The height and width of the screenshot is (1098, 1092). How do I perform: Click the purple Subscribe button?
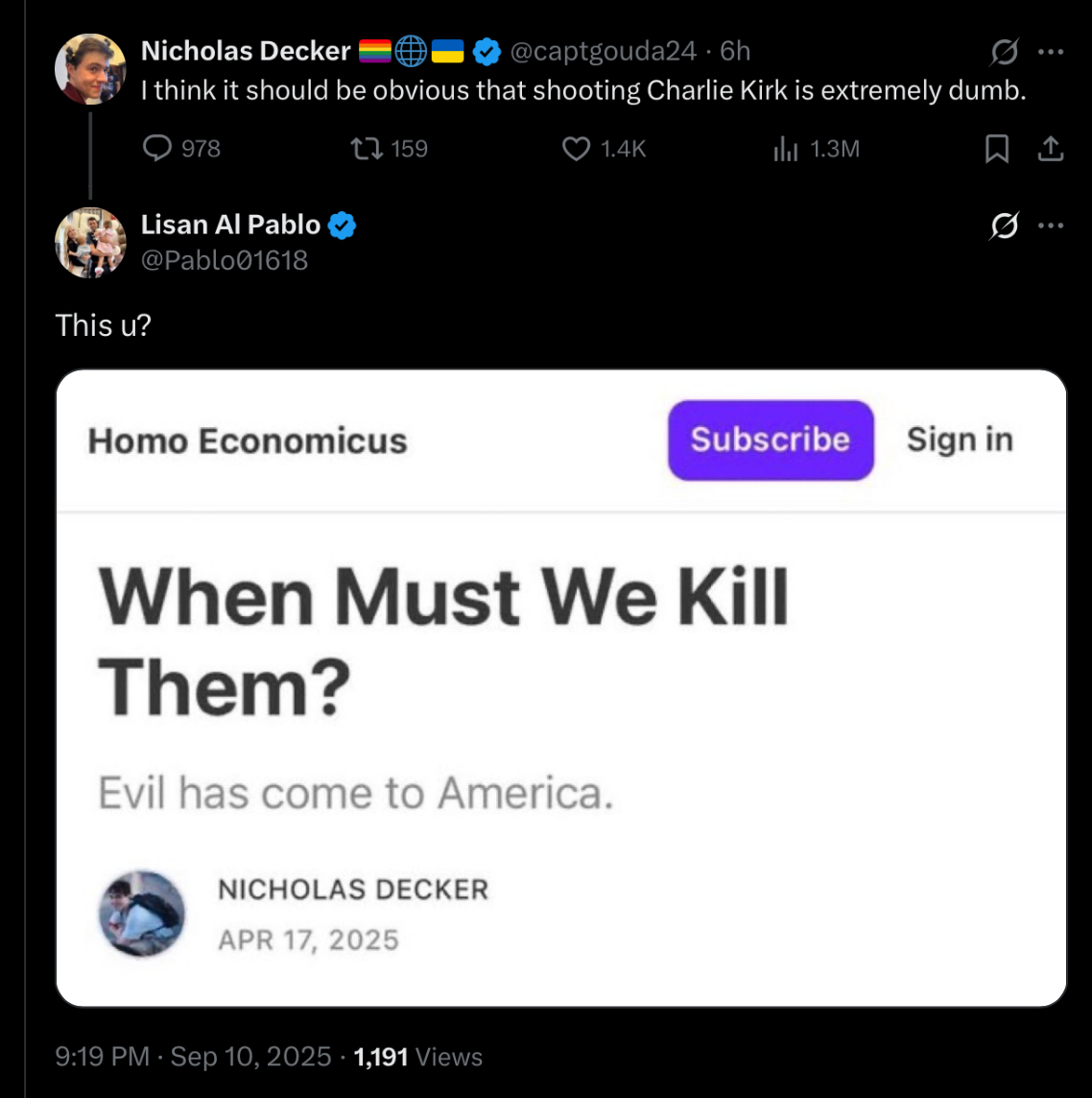(771, 440)
